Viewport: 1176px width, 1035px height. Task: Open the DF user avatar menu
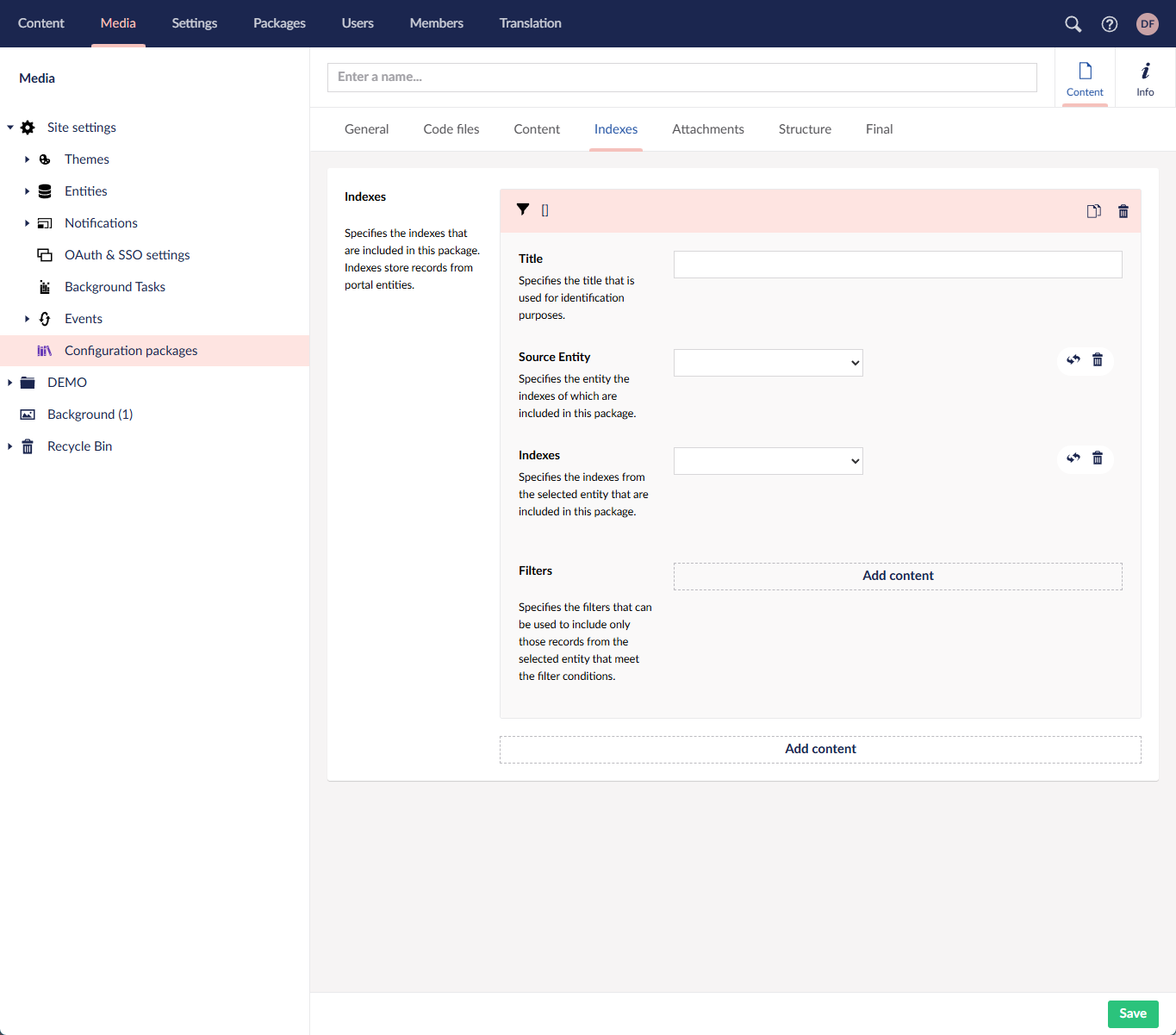[1148, 24]
